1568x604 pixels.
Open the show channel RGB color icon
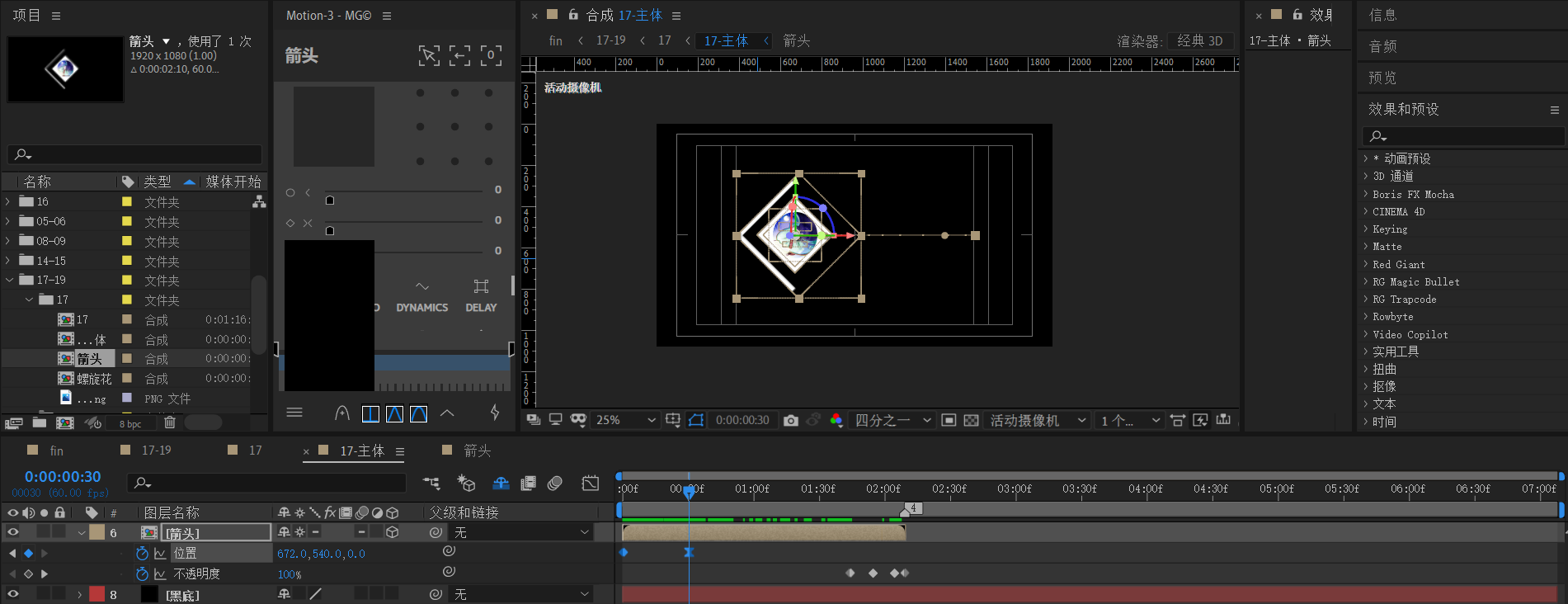point(836,420)
